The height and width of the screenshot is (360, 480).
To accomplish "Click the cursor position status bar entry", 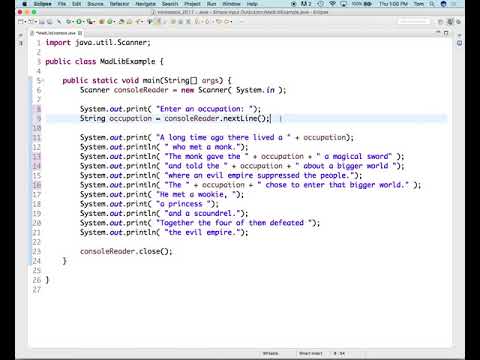I will (x=339, y=353).
